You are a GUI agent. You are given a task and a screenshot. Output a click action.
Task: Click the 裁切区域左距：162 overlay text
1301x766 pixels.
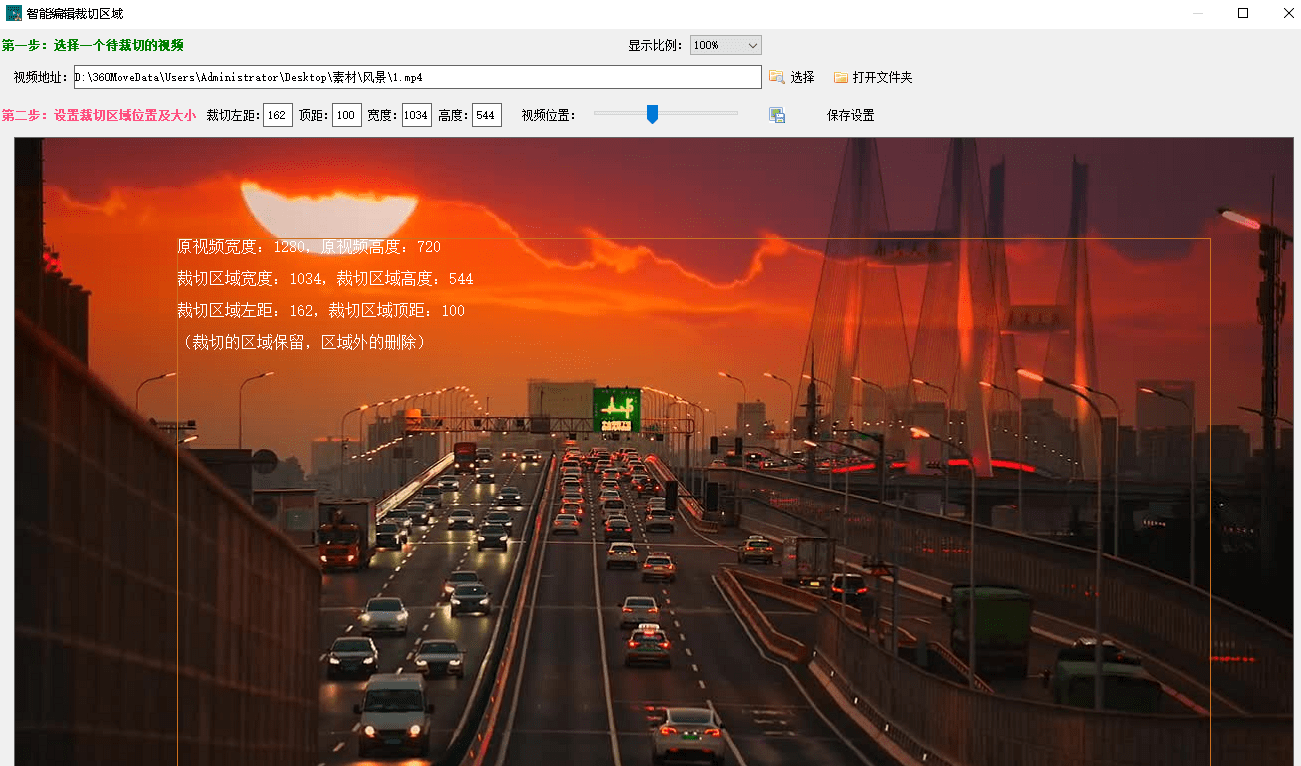point(245,311)
